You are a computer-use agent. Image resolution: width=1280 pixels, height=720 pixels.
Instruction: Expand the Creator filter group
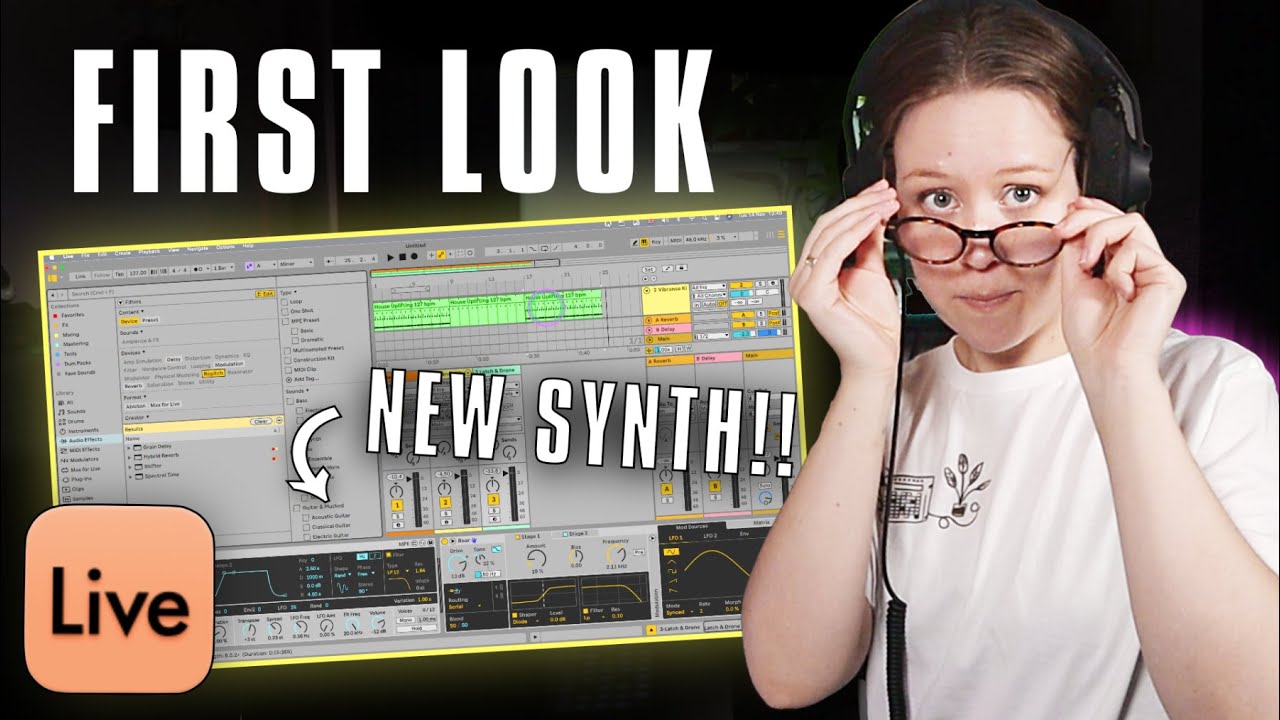pyautogui.click(x=137, y=418)
